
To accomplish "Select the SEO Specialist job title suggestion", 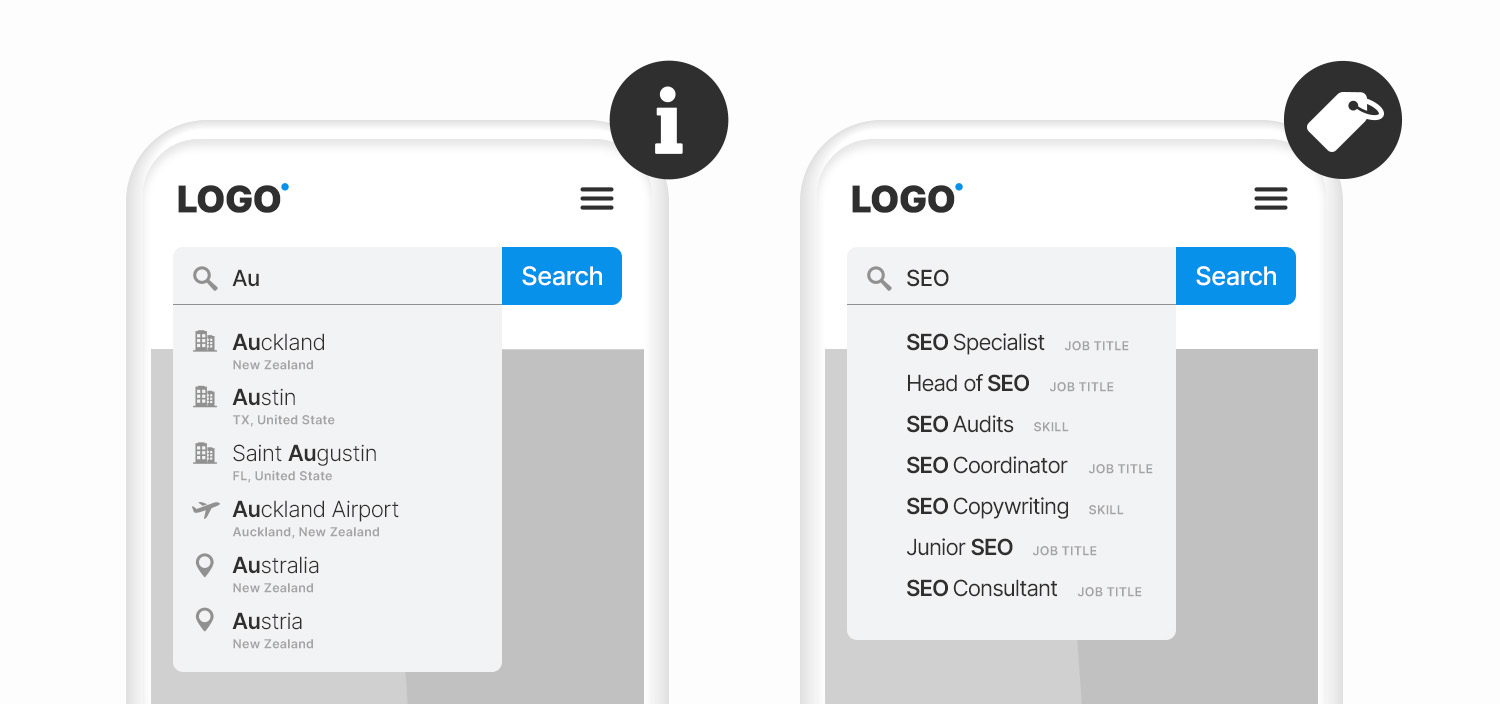I will pyautogui.click(x=975, y=342).
